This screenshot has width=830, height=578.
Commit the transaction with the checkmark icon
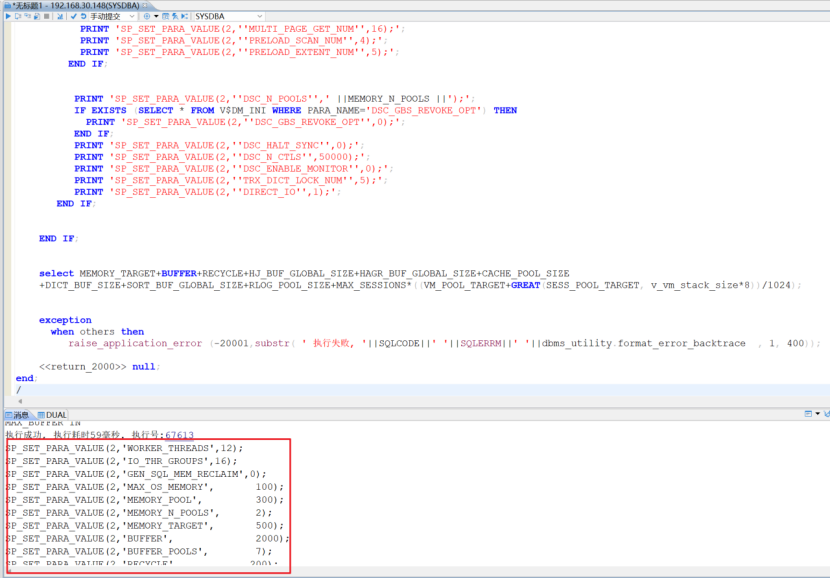(x=74, y=16)
